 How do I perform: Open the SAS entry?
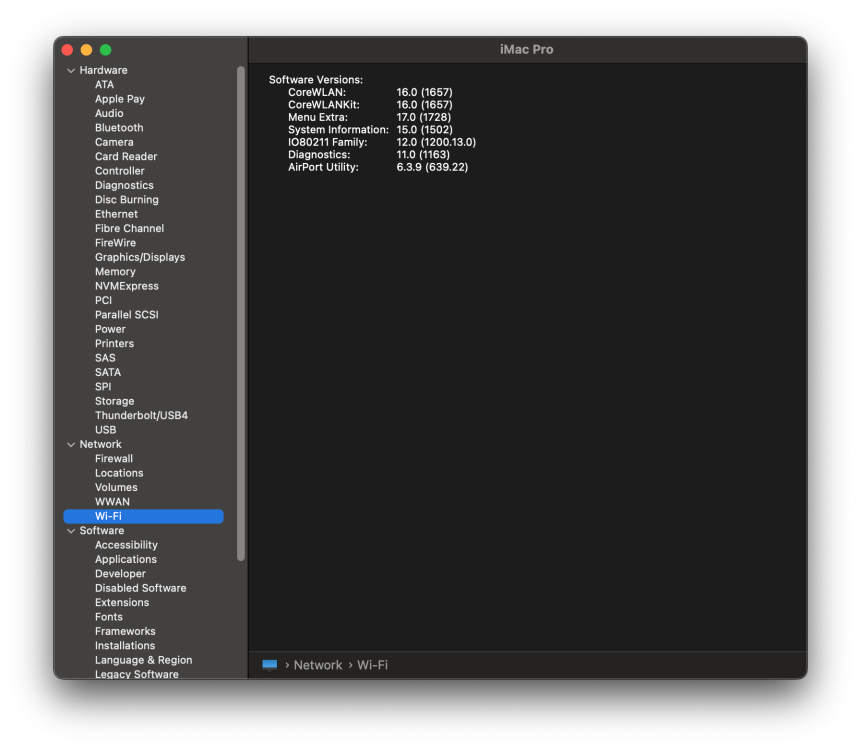pyautogui.click(x=105, y=358)
